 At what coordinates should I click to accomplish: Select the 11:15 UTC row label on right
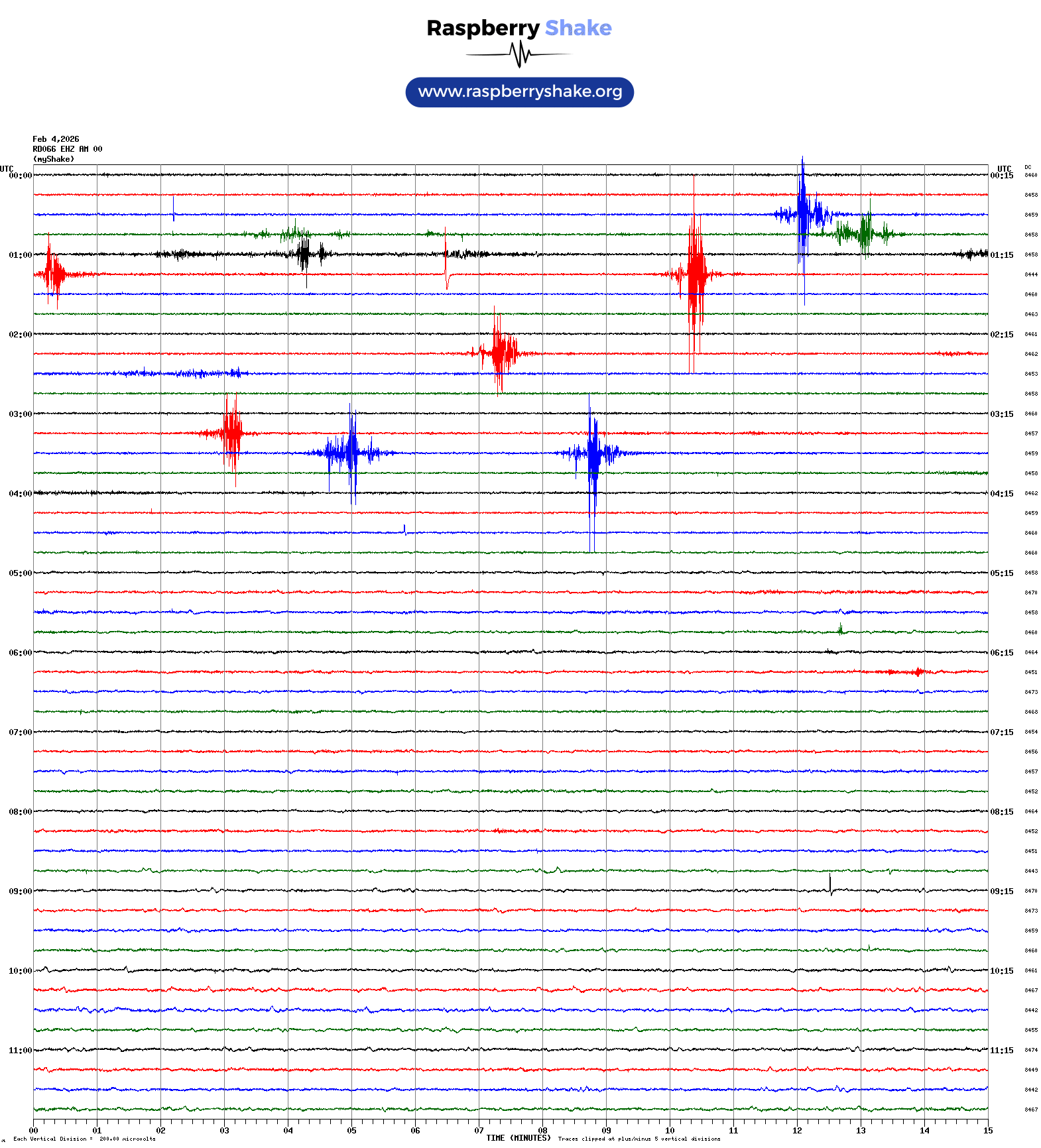click(1001, 1051)
